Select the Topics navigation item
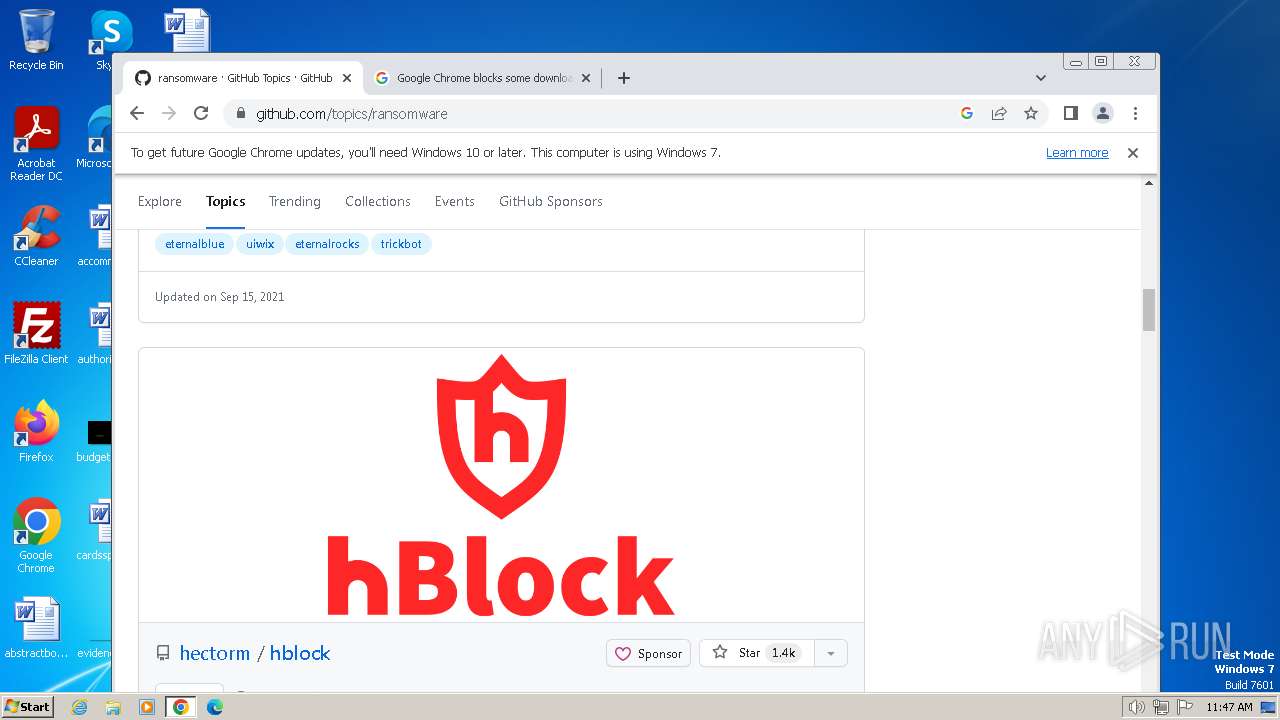Viewport: 1280px width, 720px height. tap(226, 201)
